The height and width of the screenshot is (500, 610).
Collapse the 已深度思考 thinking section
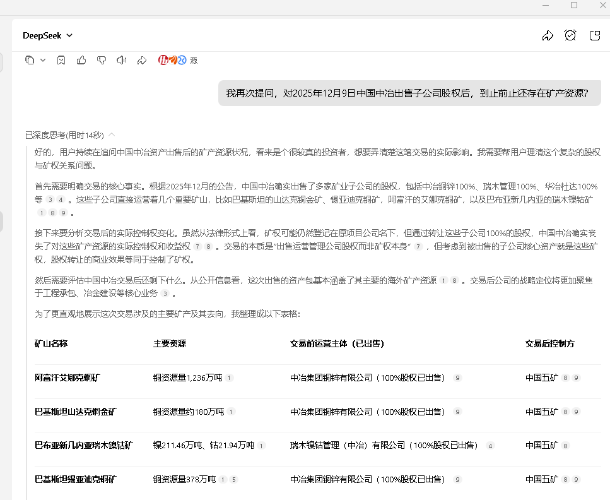[x=70, y=135]
